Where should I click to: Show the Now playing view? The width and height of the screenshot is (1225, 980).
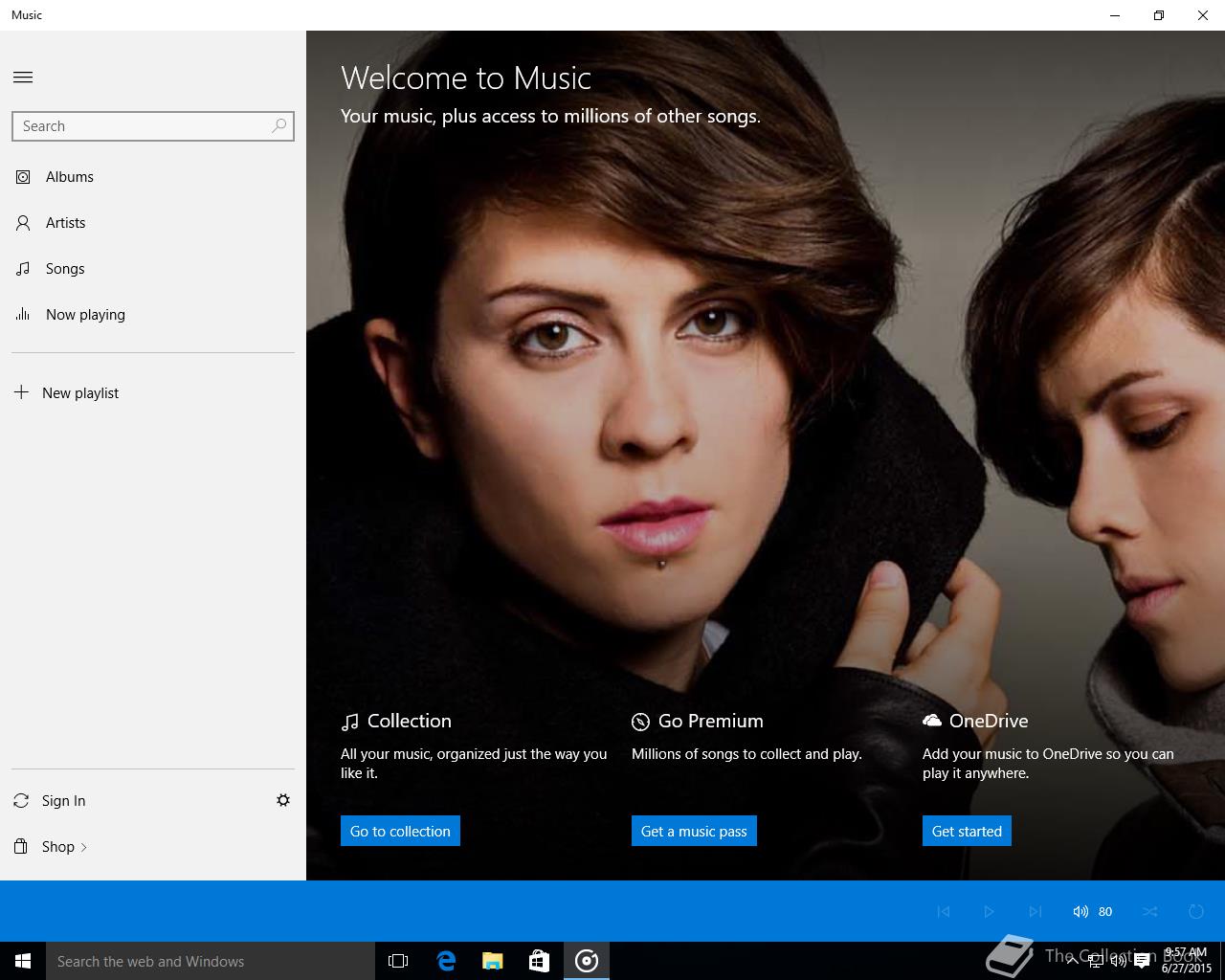(x=84, y=315)
